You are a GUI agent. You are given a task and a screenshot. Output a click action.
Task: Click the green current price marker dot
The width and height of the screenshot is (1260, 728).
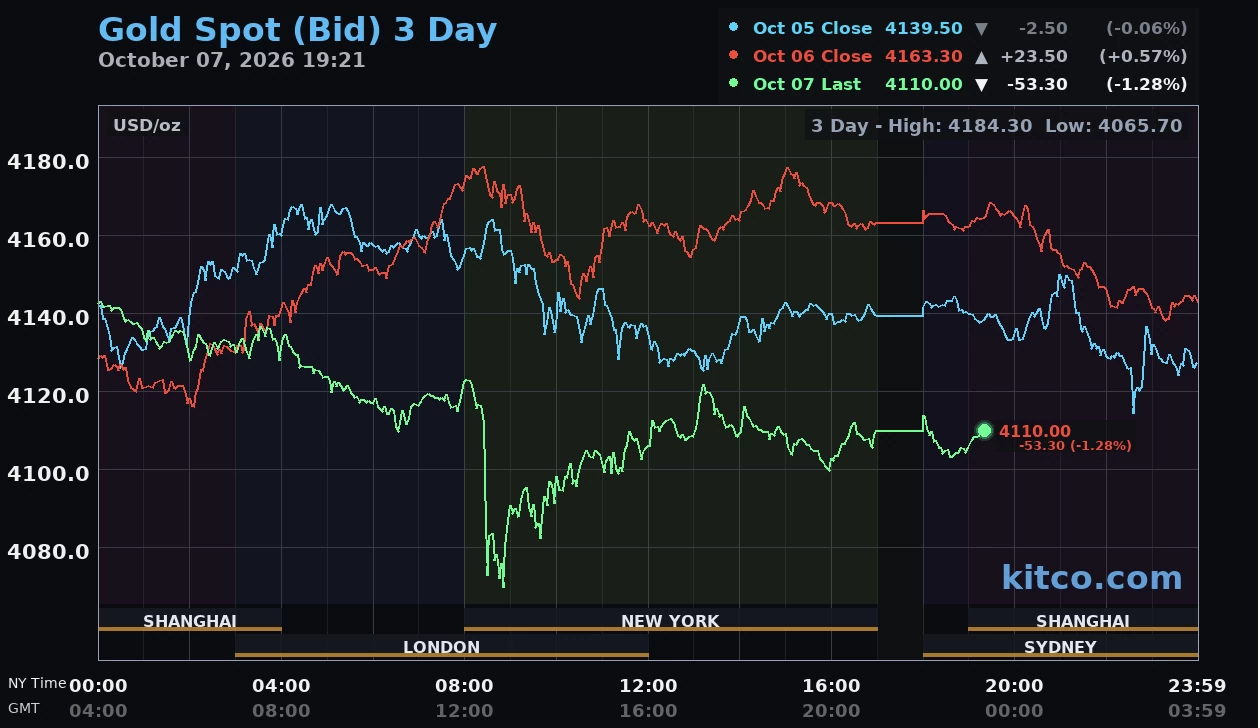(984, 430)
